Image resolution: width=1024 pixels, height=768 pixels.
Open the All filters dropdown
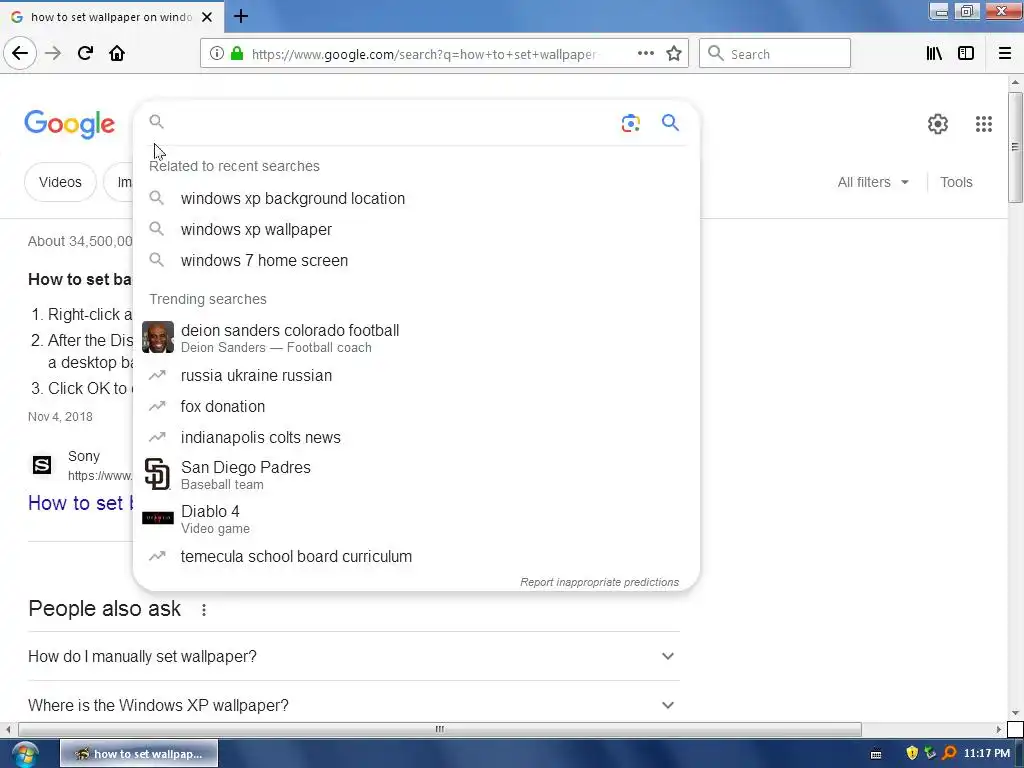click(873, 182)
